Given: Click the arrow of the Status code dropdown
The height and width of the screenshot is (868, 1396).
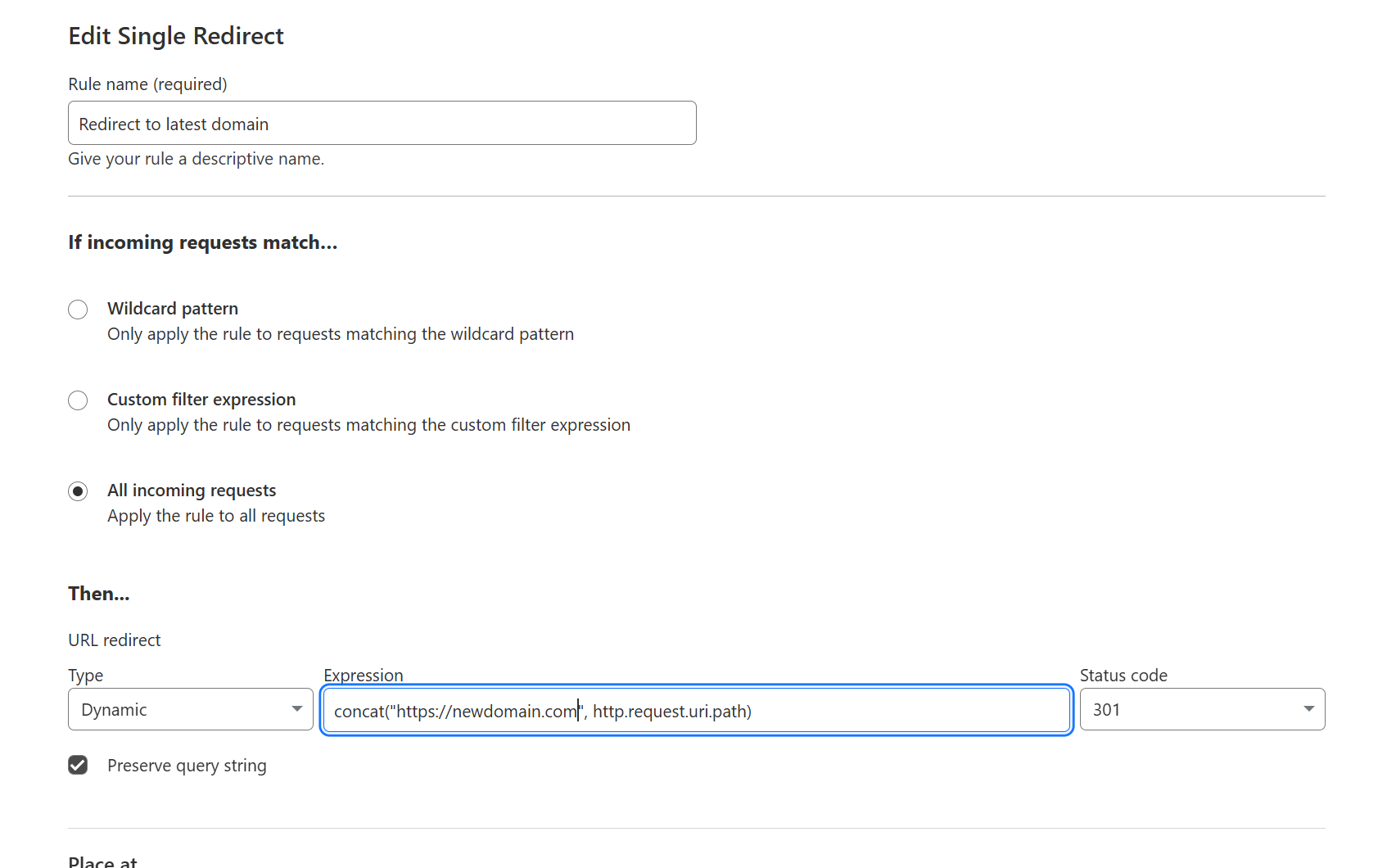Looking at the screenshot, I should (x=1309, y=709).
